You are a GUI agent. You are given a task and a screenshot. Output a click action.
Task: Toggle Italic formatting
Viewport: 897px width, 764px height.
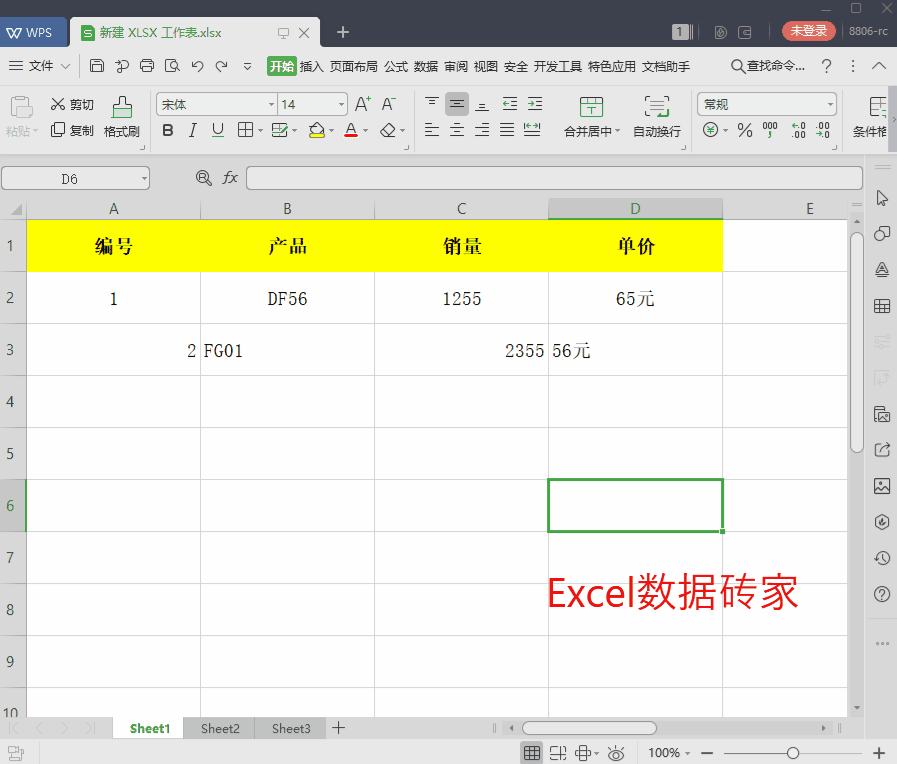point(193,130)
